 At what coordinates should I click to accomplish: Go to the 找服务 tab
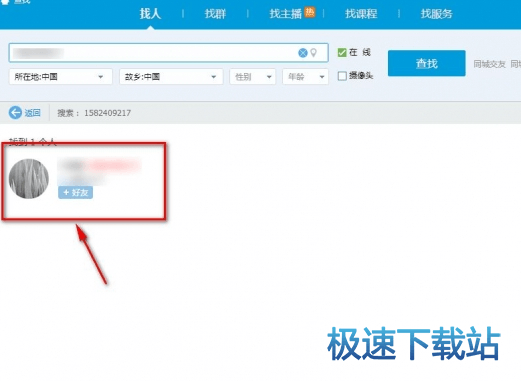tap(436, 14)
